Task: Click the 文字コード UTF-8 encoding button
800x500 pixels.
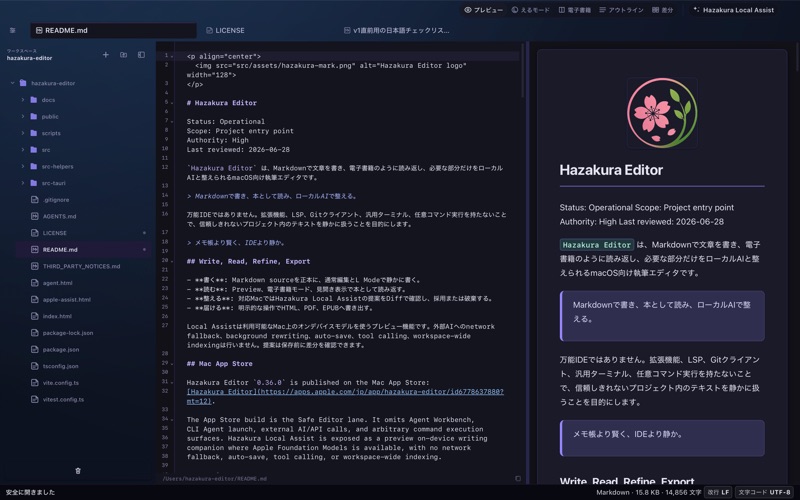Action: (x=764, y=492)
